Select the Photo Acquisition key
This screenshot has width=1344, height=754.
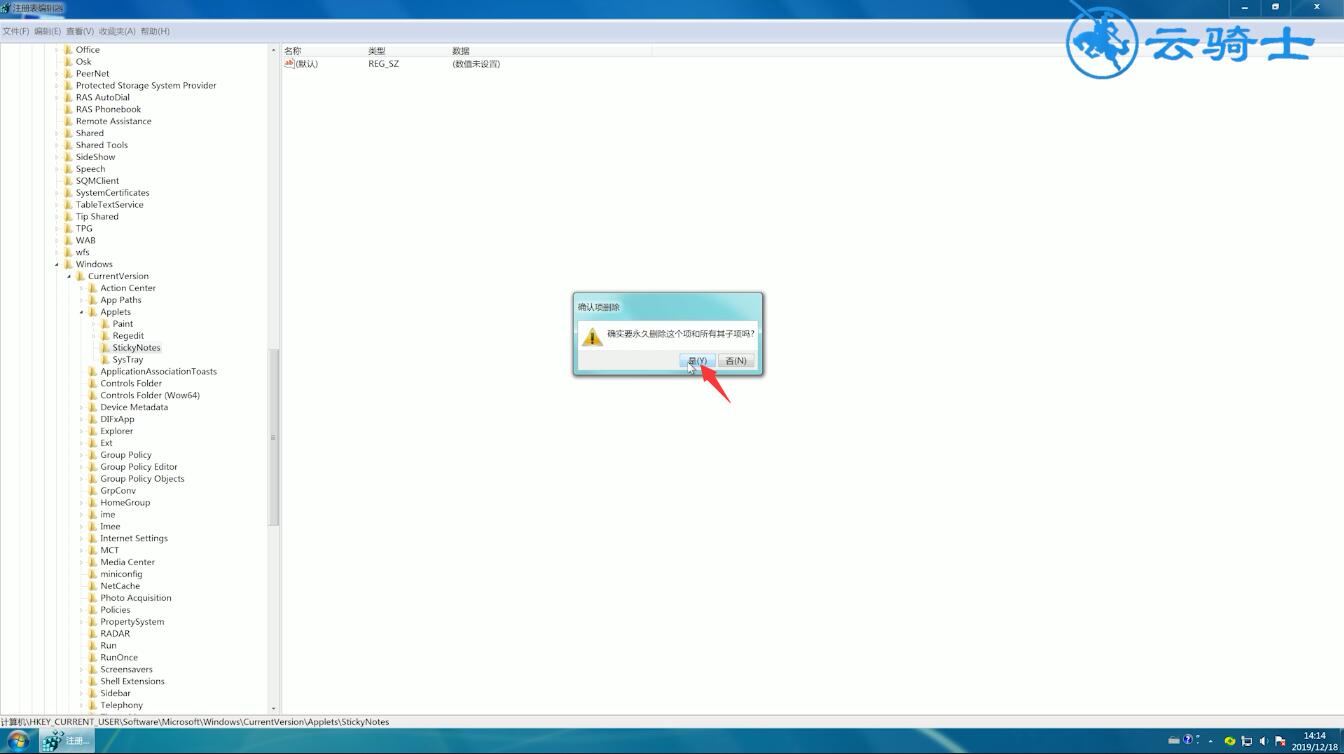click(x=136, y=598)
